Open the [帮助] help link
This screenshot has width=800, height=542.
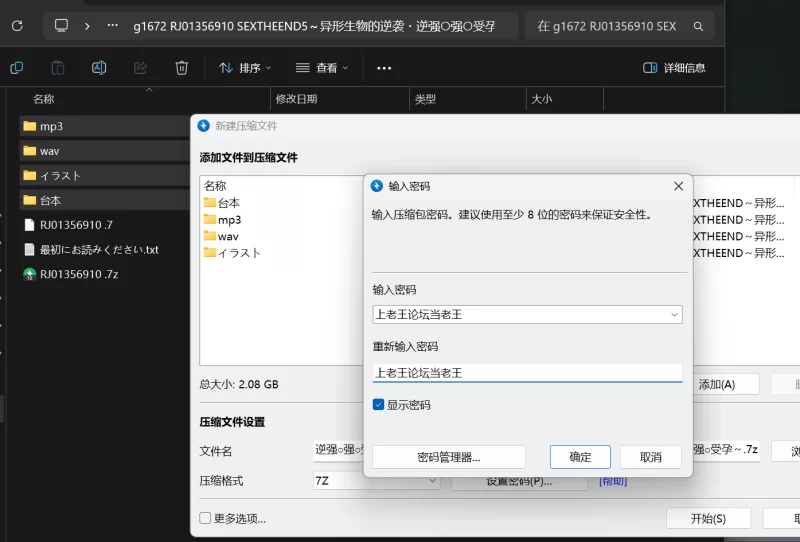click(x=613, y=481)
